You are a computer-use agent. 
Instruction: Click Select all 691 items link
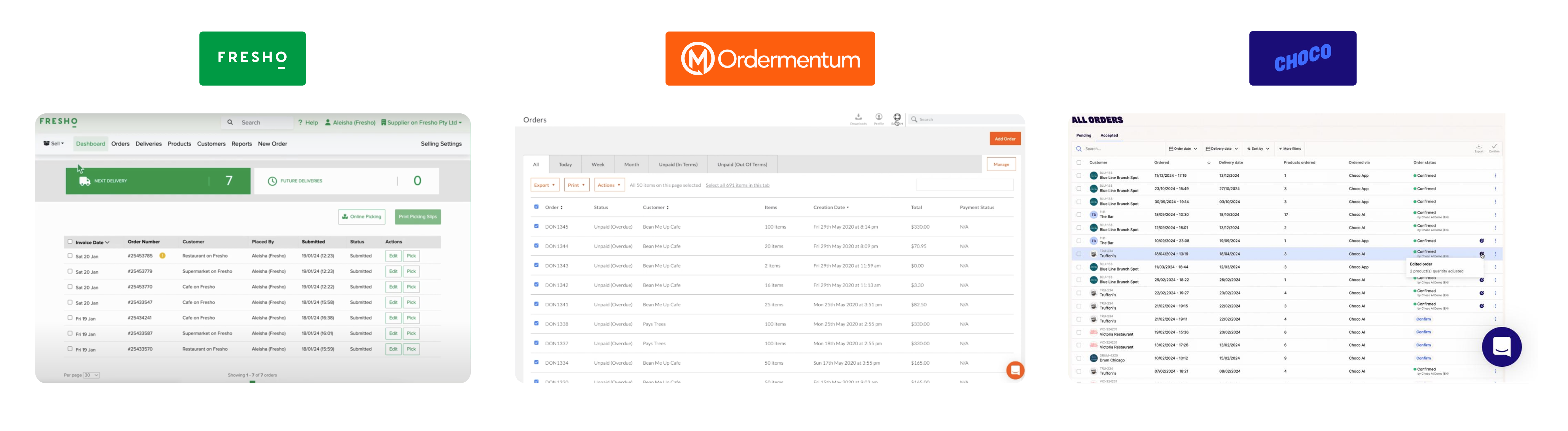click(737, 185)
